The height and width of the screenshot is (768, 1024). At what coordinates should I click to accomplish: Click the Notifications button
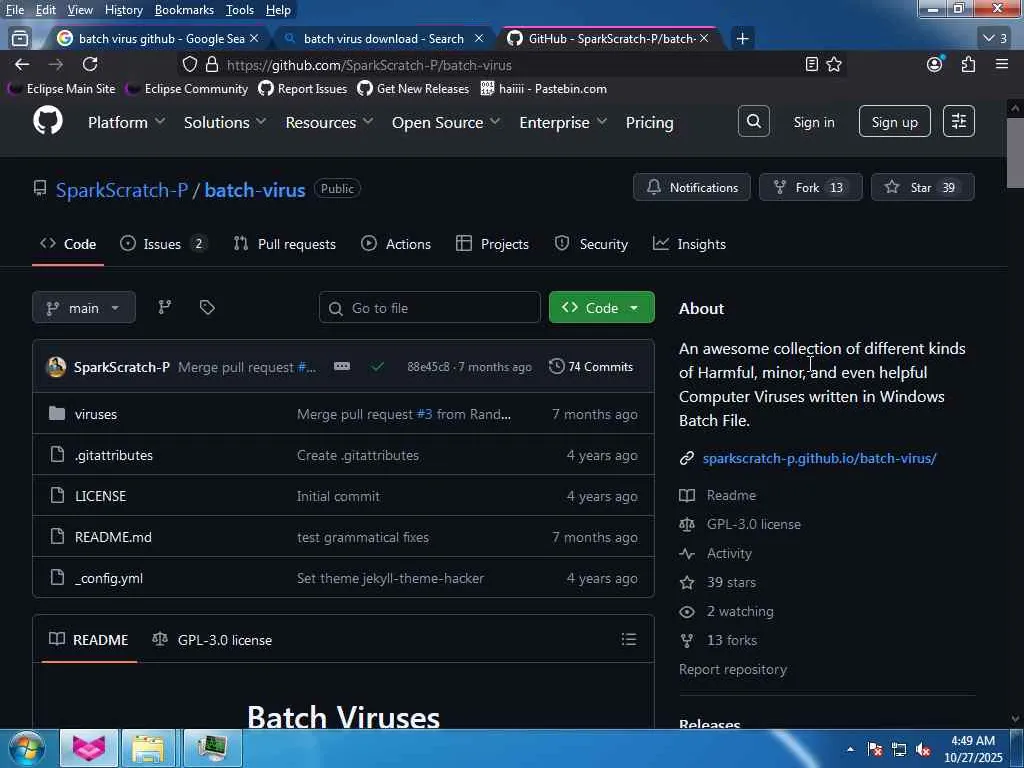tap(692, 187)
